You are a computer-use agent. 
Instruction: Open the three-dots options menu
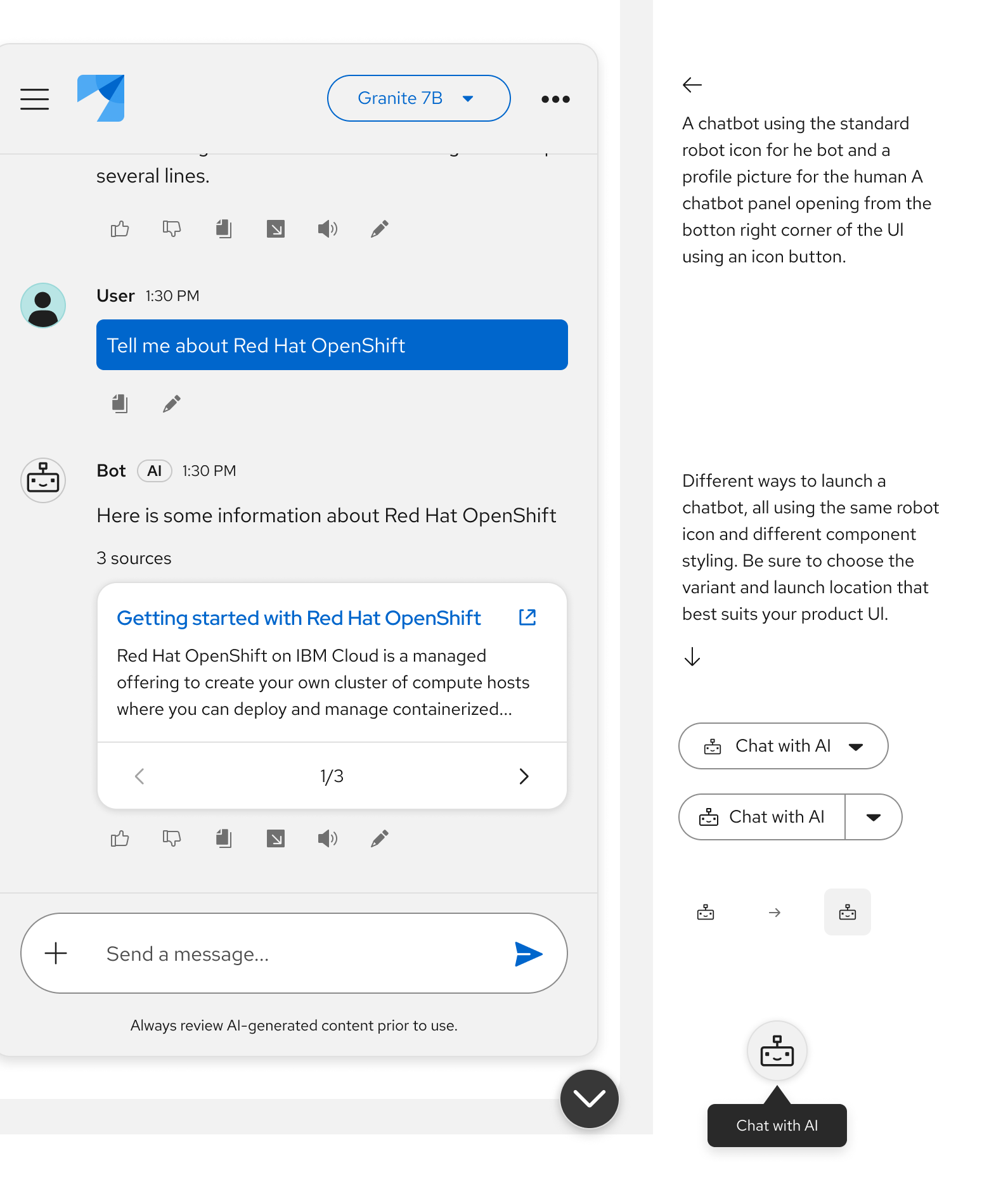click(x=555, y=99)
